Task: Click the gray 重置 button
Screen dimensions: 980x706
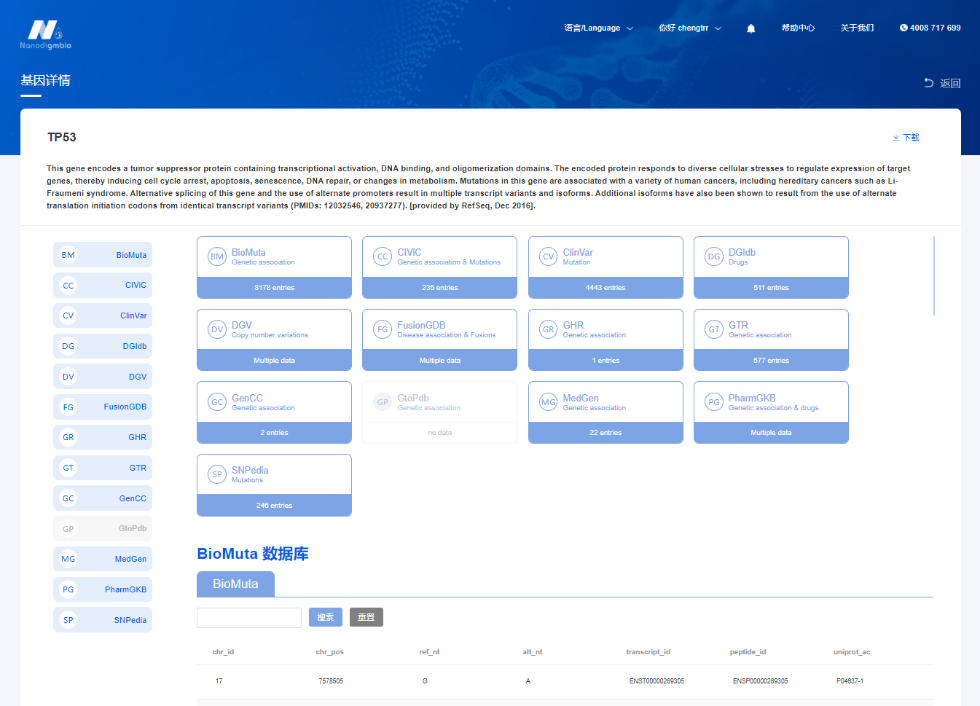Action: click(366, 617)
